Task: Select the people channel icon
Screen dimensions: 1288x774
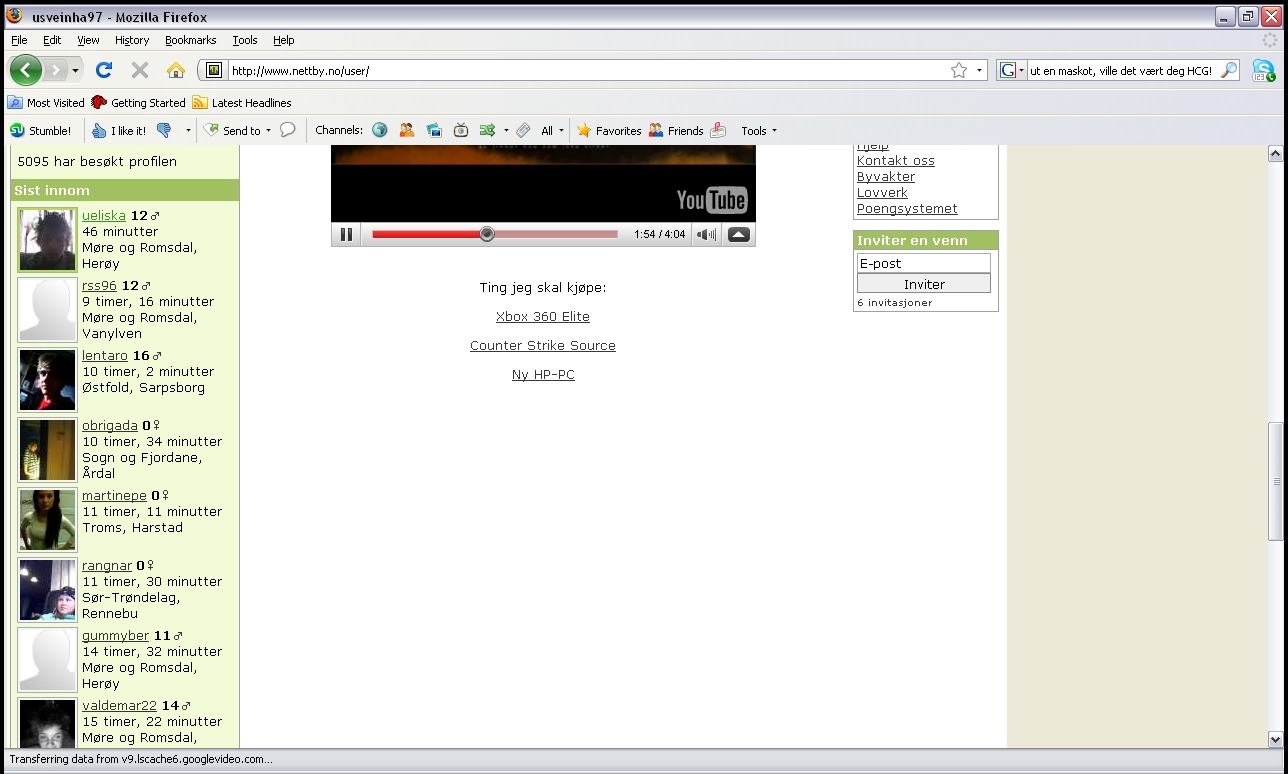Action: point(407,130)
